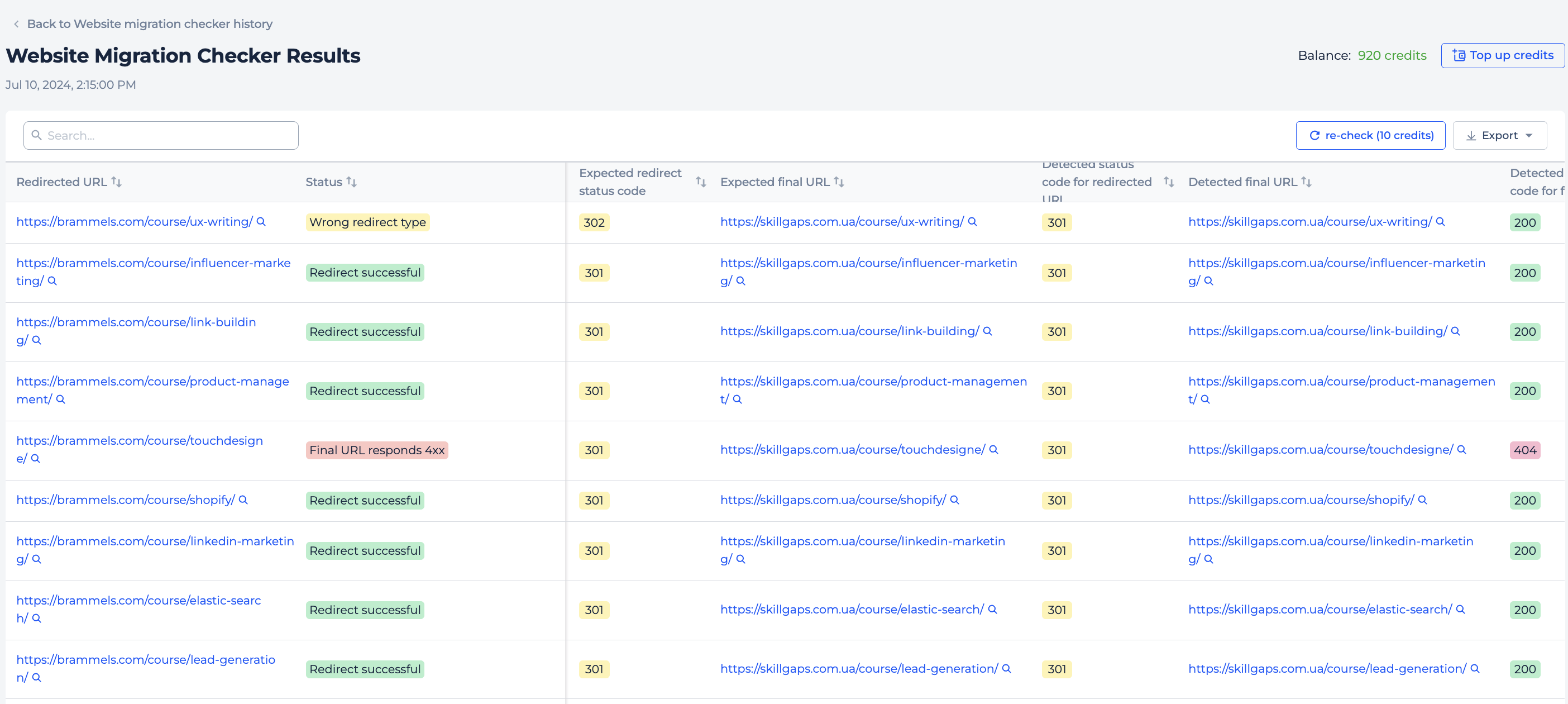The height and width of the screenshot is (704, 1568).
Task: Click re-check (10 credits) button
Action: point(1370,135)
